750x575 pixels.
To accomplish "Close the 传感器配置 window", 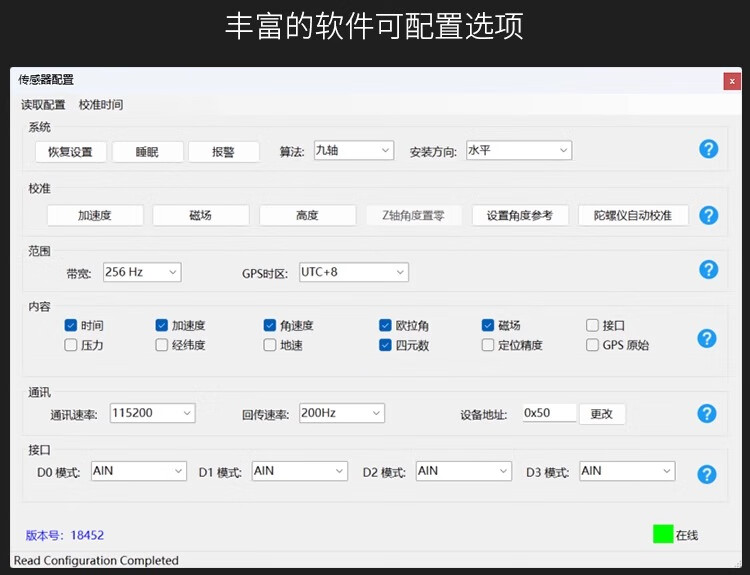I will tap(732, 80).
